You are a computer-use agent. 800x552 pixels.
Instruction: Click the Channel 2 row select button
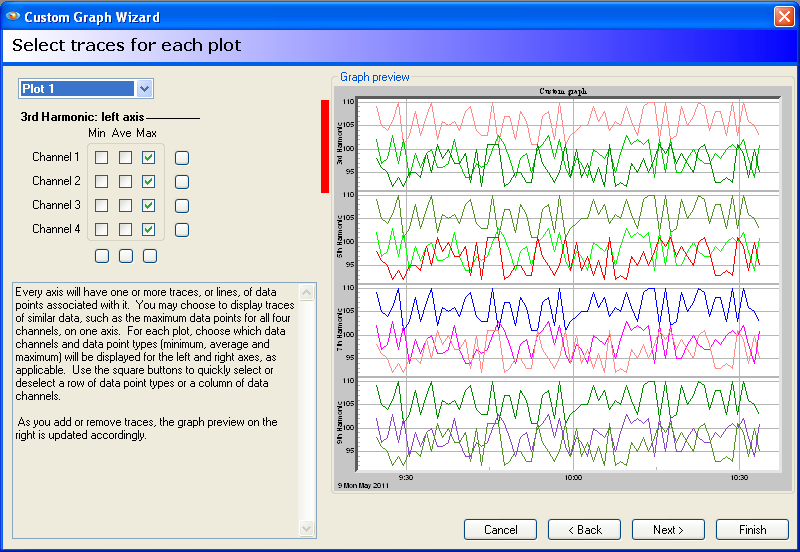tap(182, 182)
